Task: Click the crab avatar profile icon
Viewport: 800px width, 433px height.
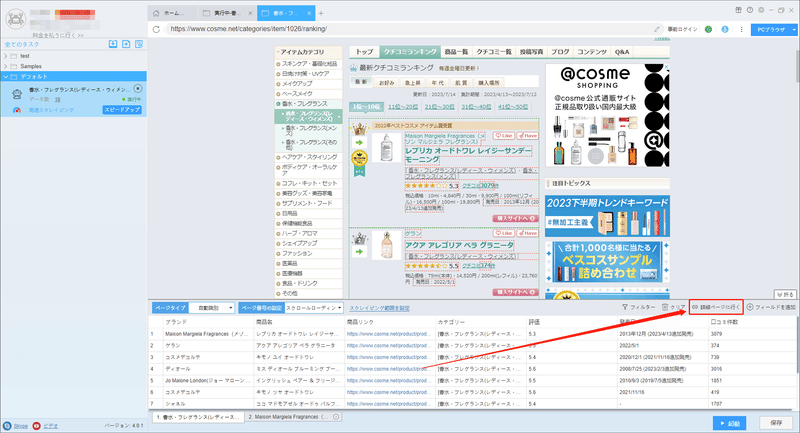Action: click(x=15, y=19)
